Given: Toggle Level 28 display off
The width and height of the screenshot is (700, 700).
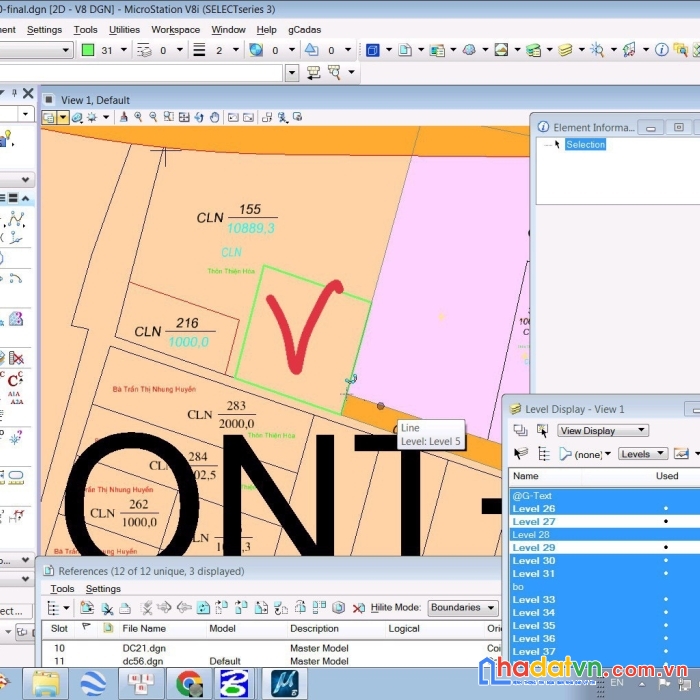Looking at the screenshot, I should pos(531,535).
